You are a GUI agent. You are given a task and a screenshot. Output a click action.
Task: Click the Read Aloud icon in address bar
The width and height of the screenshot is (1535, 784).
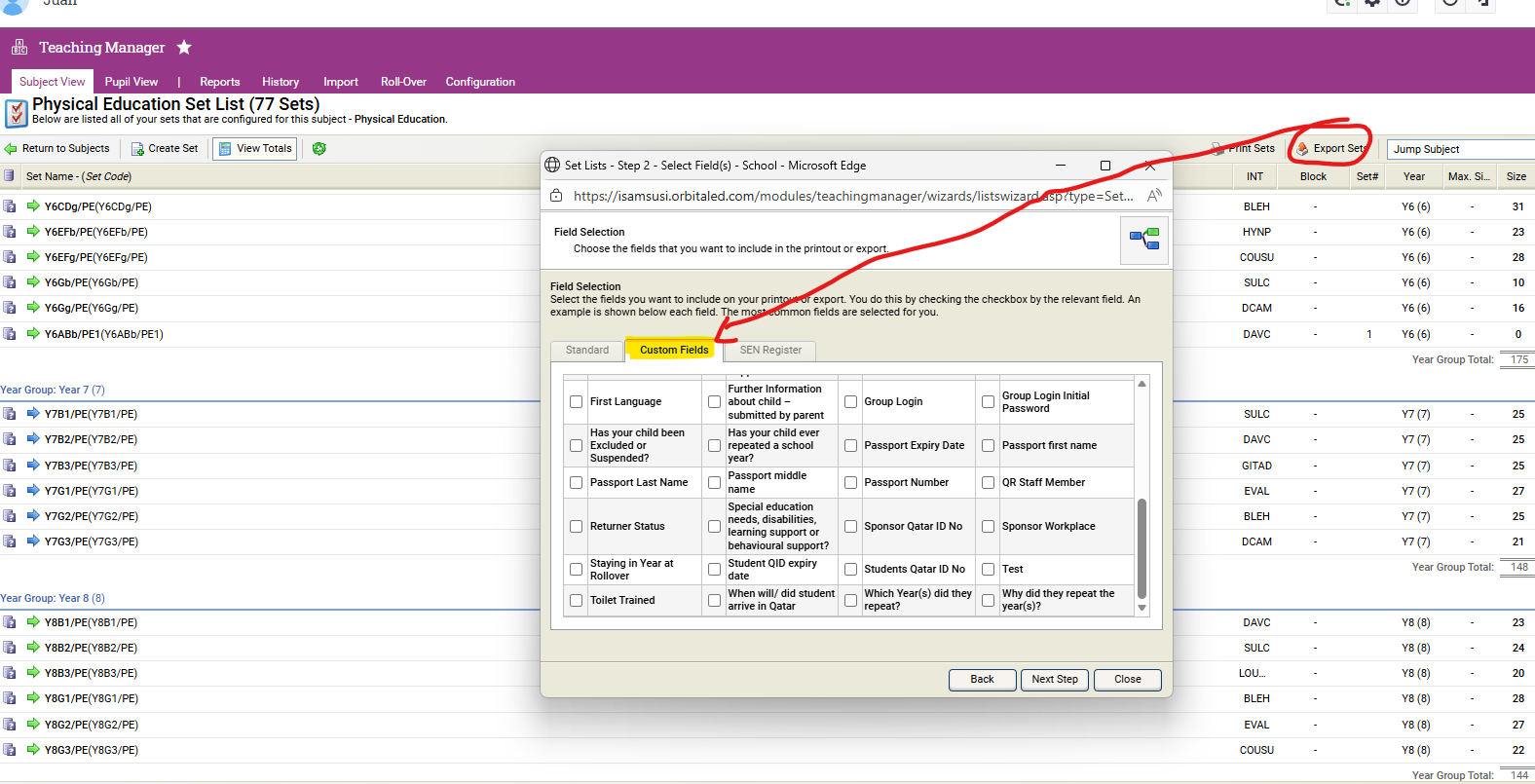1154,196
